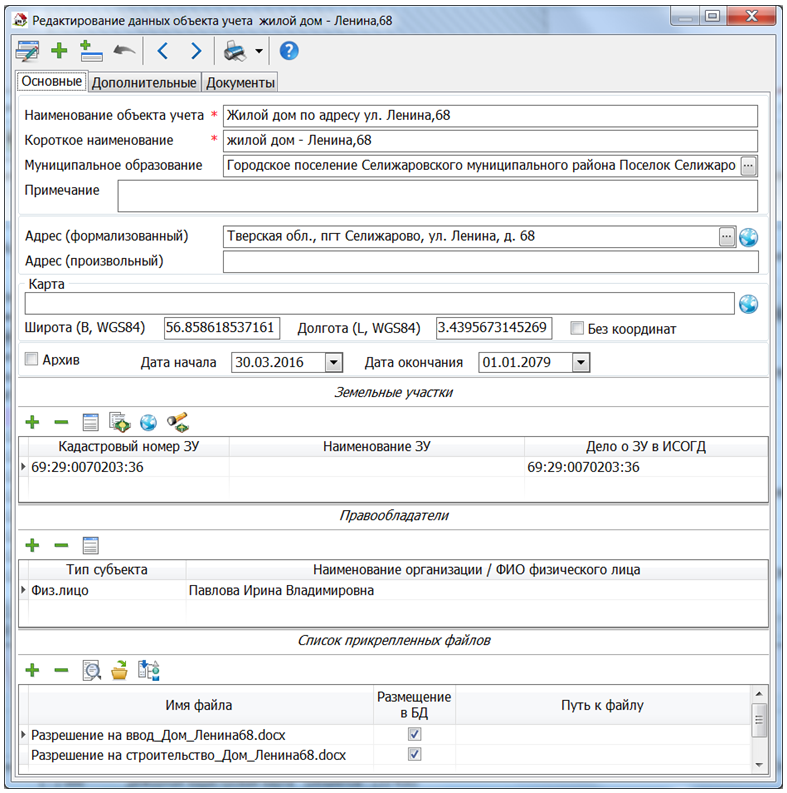Go to next record with right chevron

click(195, 51)
